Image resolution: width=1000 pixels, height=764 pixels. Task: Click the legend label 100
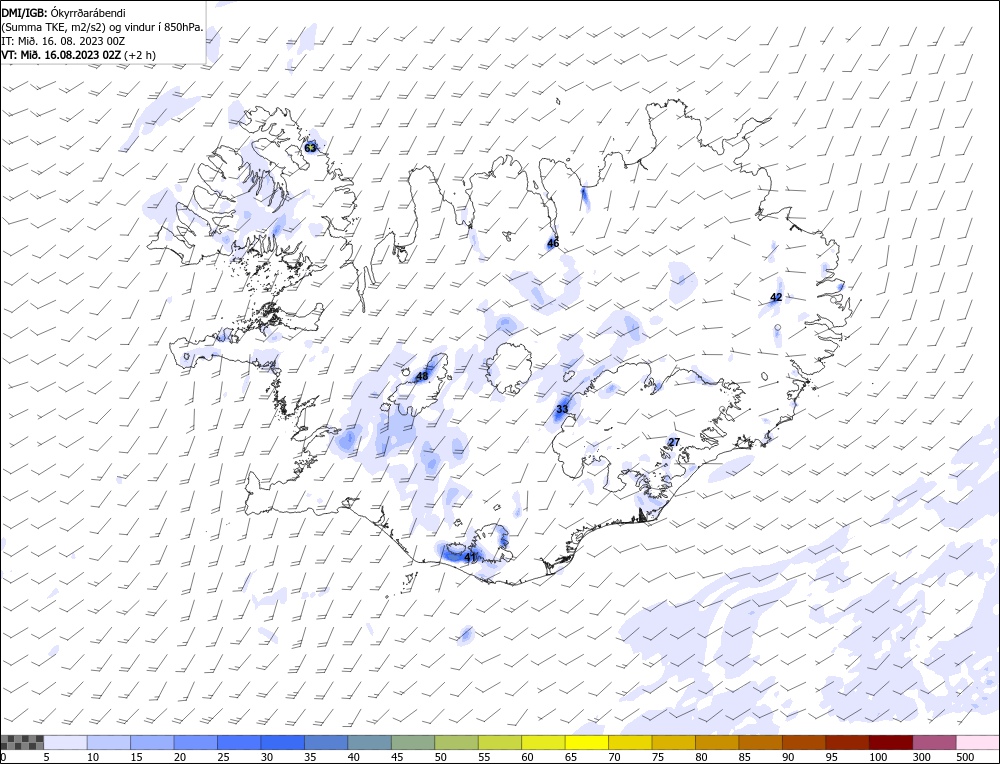878,757
